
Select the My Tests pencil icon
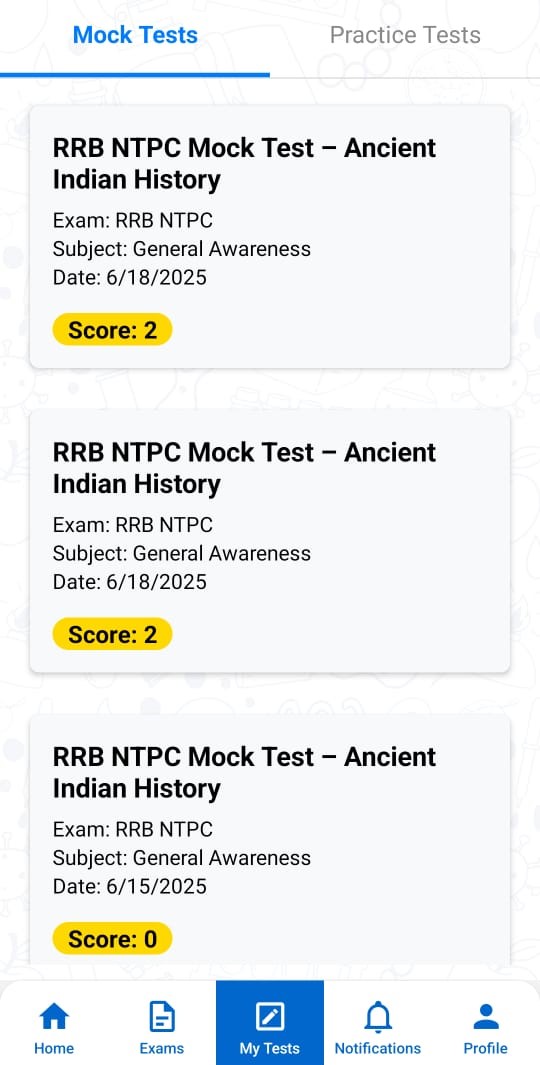270,1017
